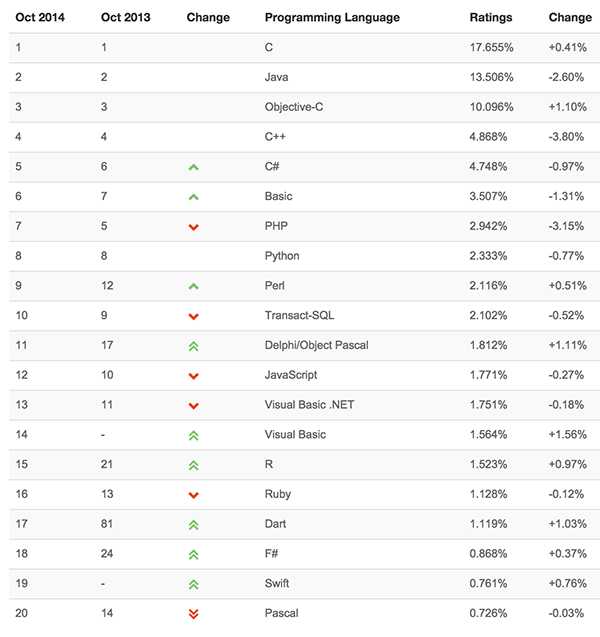Click the double green arrow in the Dart row

(x=194, y=525)
